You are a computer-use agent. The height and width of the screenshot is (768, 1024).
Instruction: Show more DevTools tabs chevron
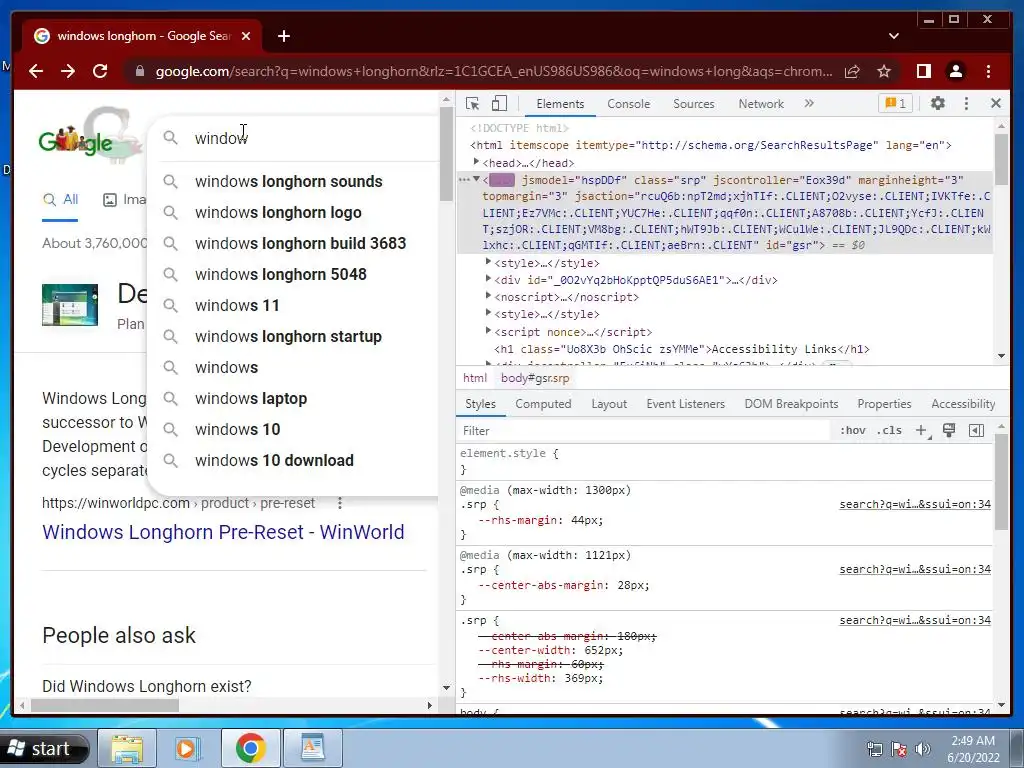[809, 103]
